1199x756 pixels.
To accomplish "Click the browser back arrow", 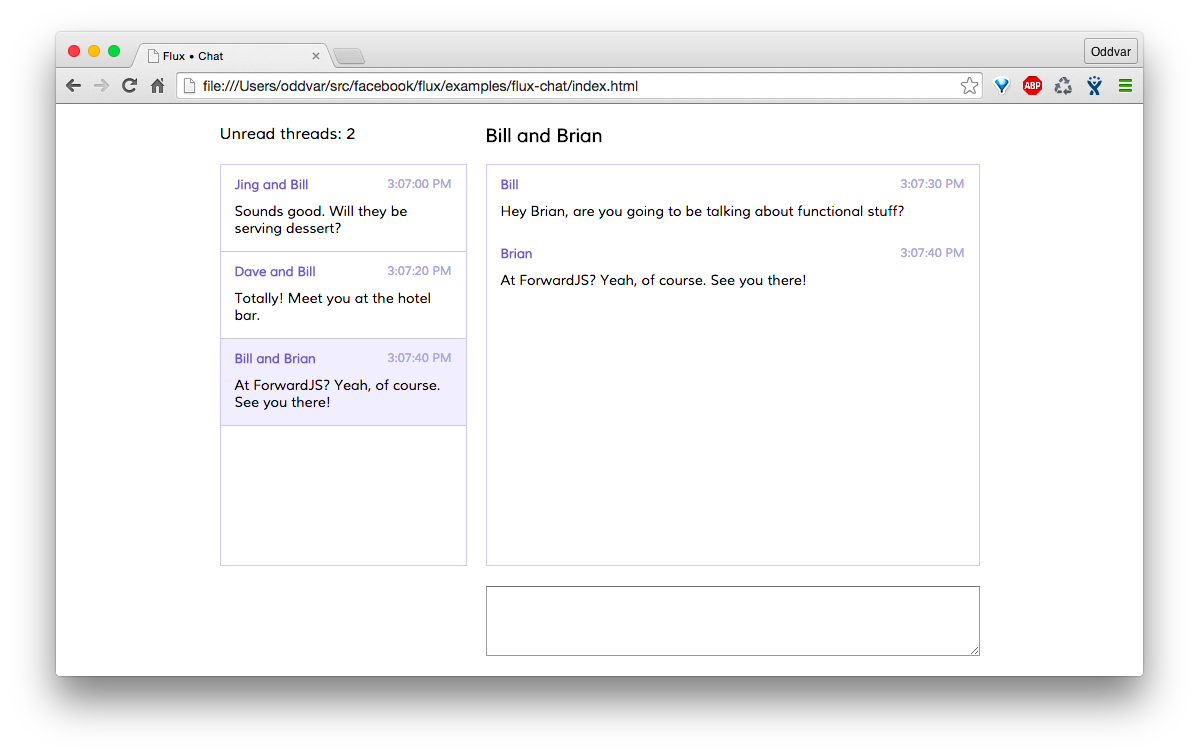I will 73,86.
